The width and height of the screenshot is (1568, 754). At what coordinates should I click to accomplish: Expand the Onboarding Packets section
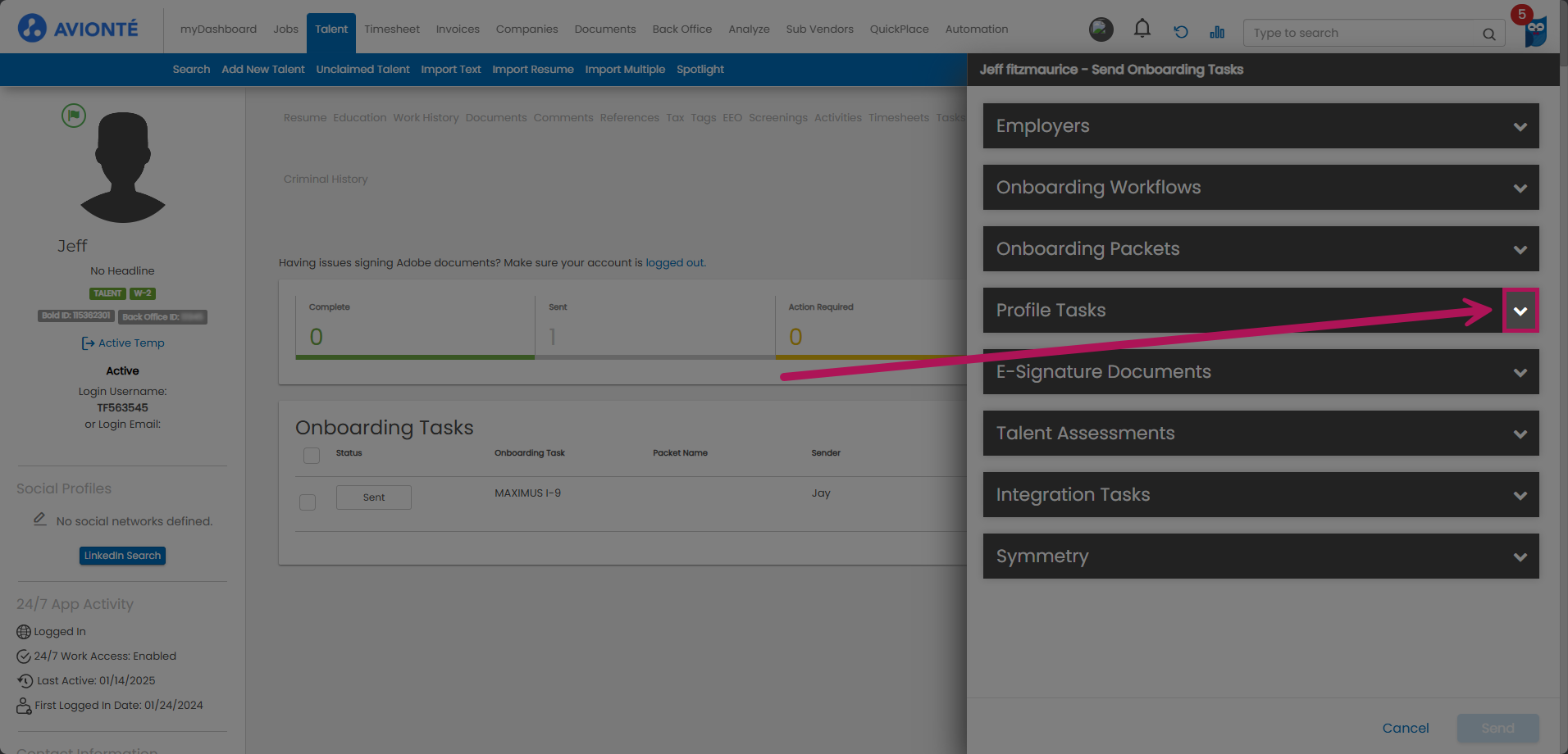1260,248
